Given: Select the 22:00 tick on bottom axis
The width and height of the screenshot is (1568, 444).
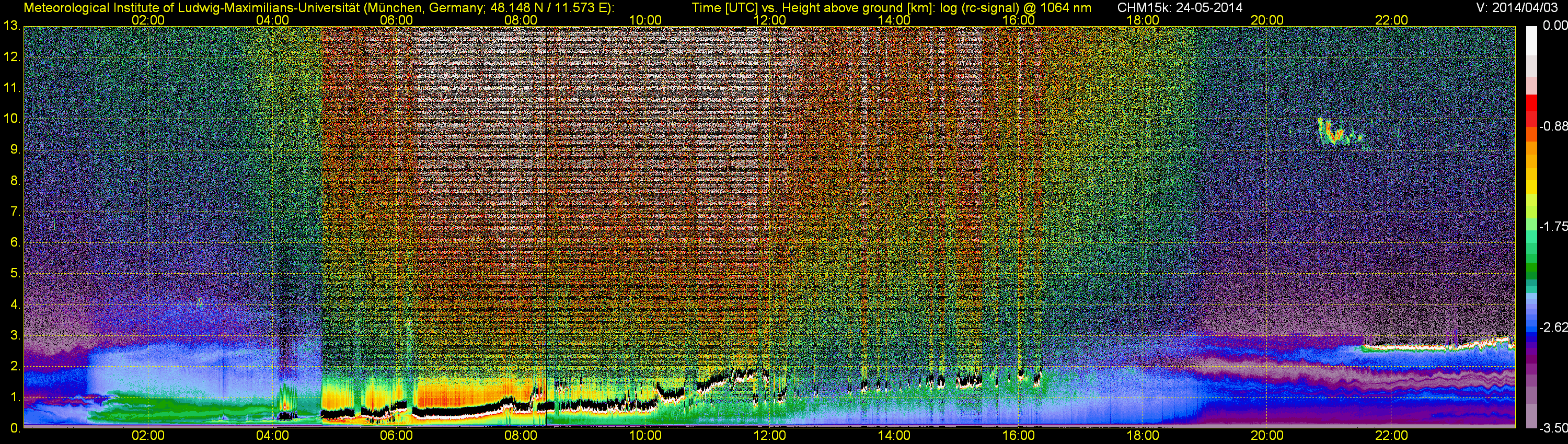Looking at the screenshot, I should 1391,436.
